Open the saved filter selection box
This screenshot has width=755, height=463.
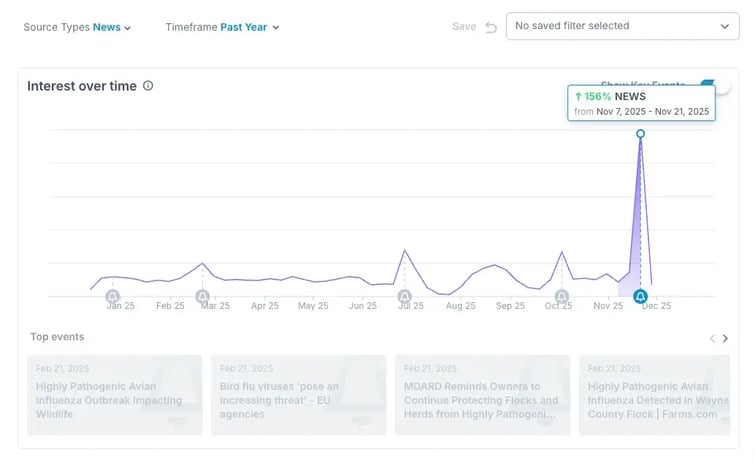(x=622, y=26)
